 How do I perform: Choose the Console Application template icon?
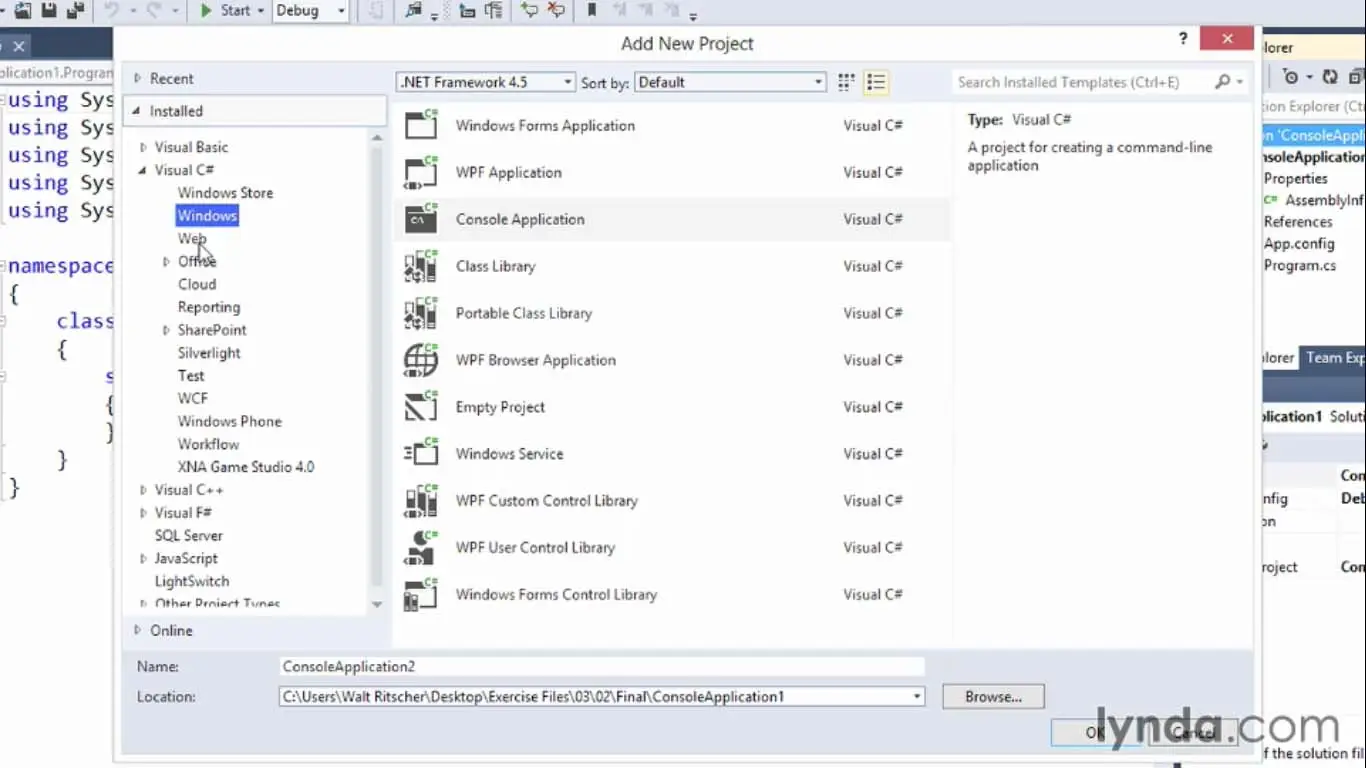(421, 219)
